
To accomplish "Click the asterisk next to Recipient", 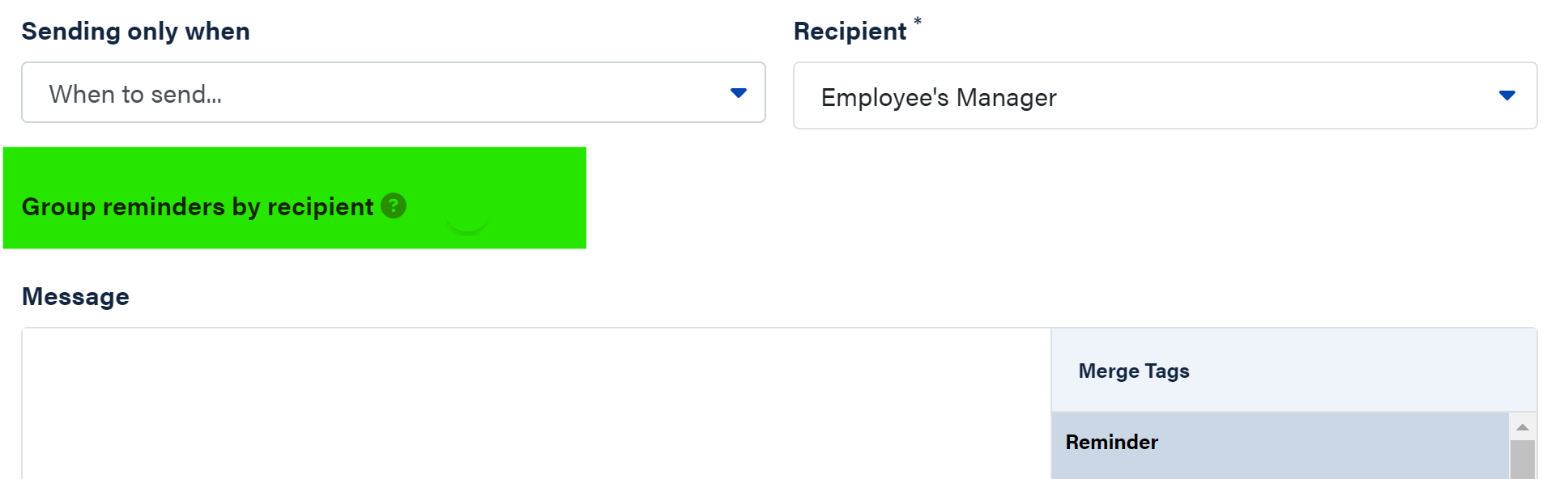I will point(918,22).
